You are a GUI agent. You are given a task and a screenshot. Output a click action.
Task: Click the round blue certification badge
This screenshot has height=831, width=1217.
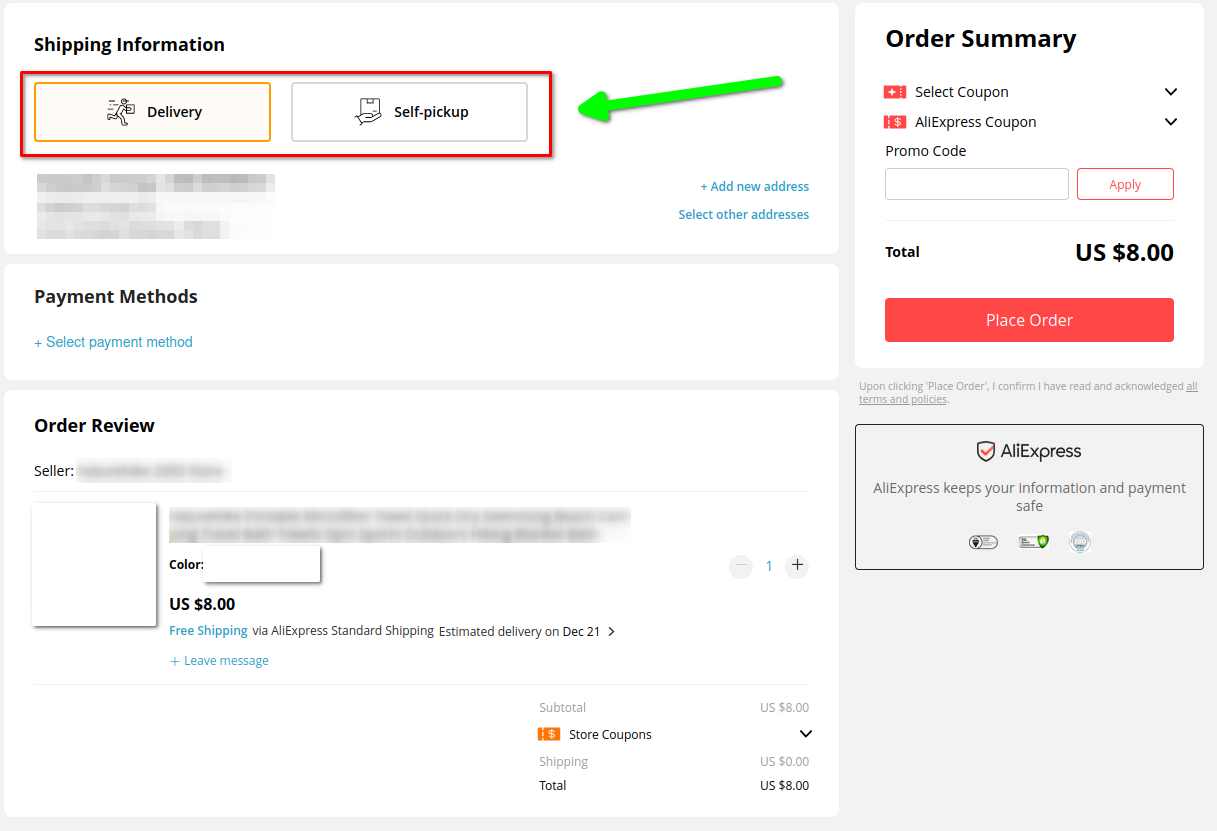tap(1080, 542)
